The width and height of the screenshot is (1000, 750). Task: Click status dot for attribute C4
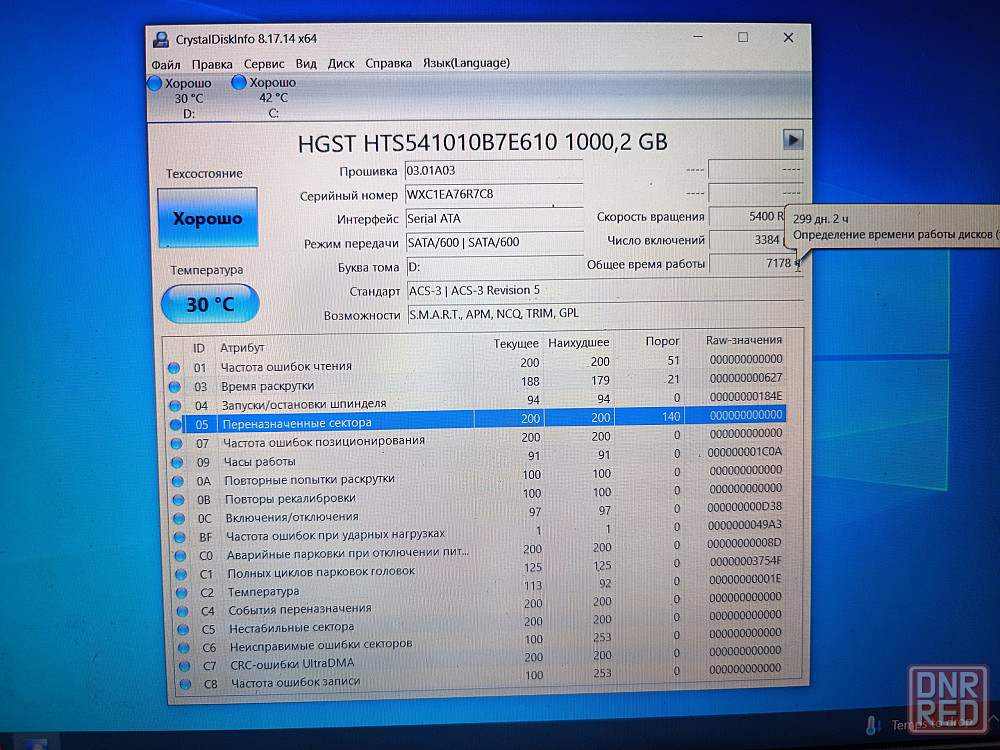click(182, 611)
